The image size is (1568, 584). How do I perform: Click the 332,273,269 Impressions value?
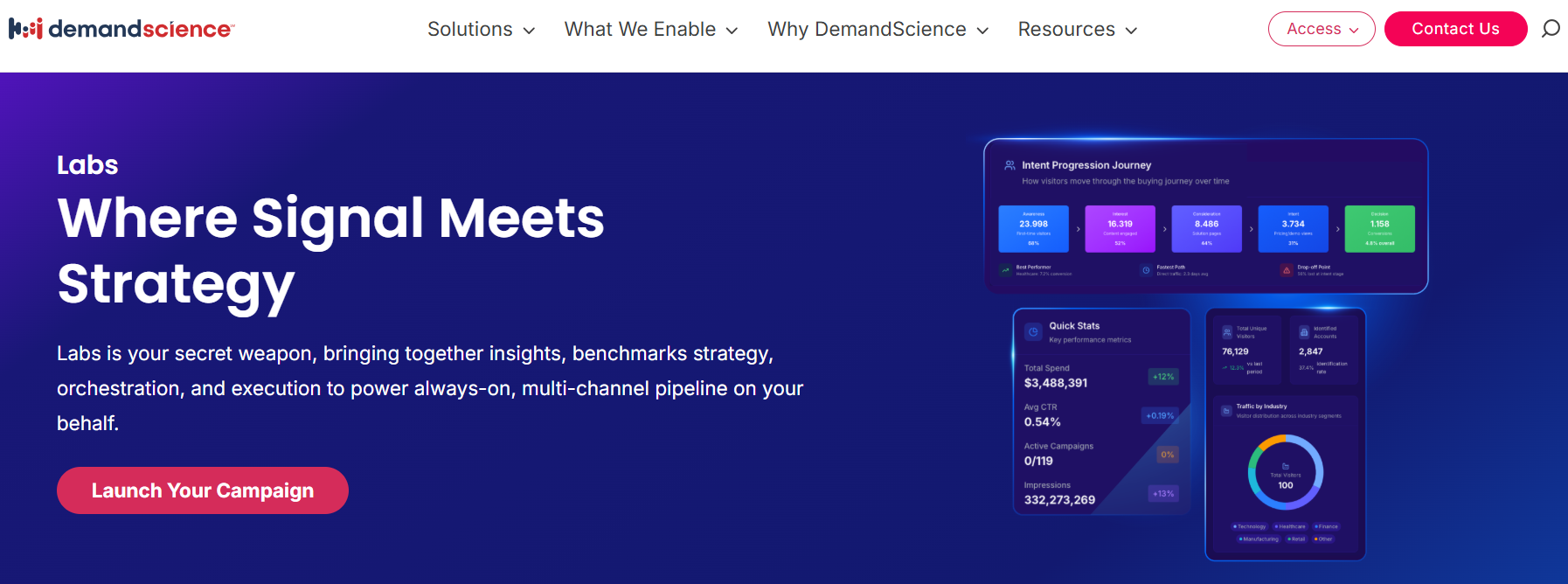coord(1059,500)
